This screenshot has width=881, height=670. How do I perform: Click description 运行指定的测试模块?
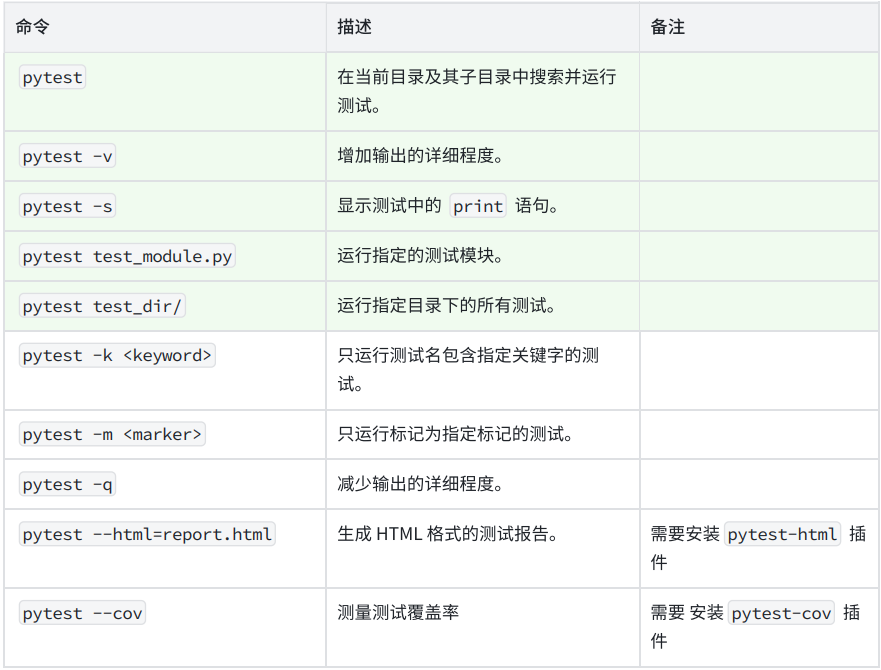pos(420,256)
